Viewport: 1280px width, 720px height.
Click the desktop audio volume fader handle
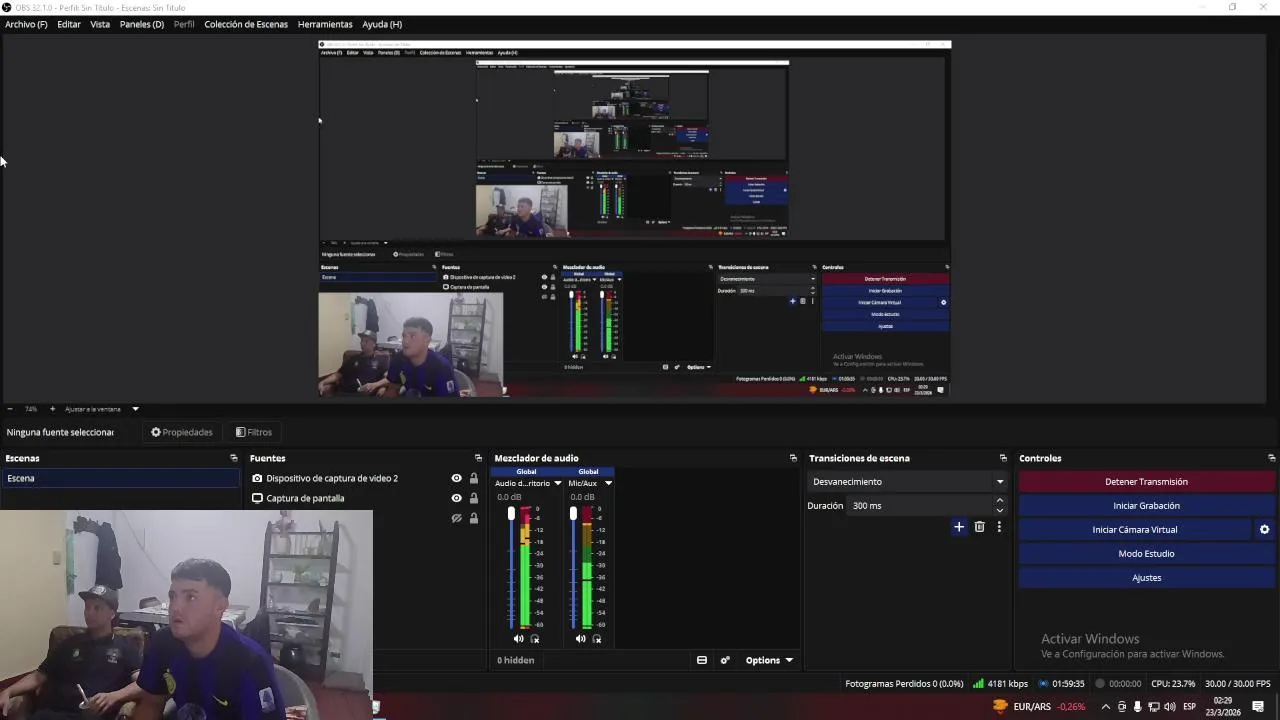[x=511, y=513]
